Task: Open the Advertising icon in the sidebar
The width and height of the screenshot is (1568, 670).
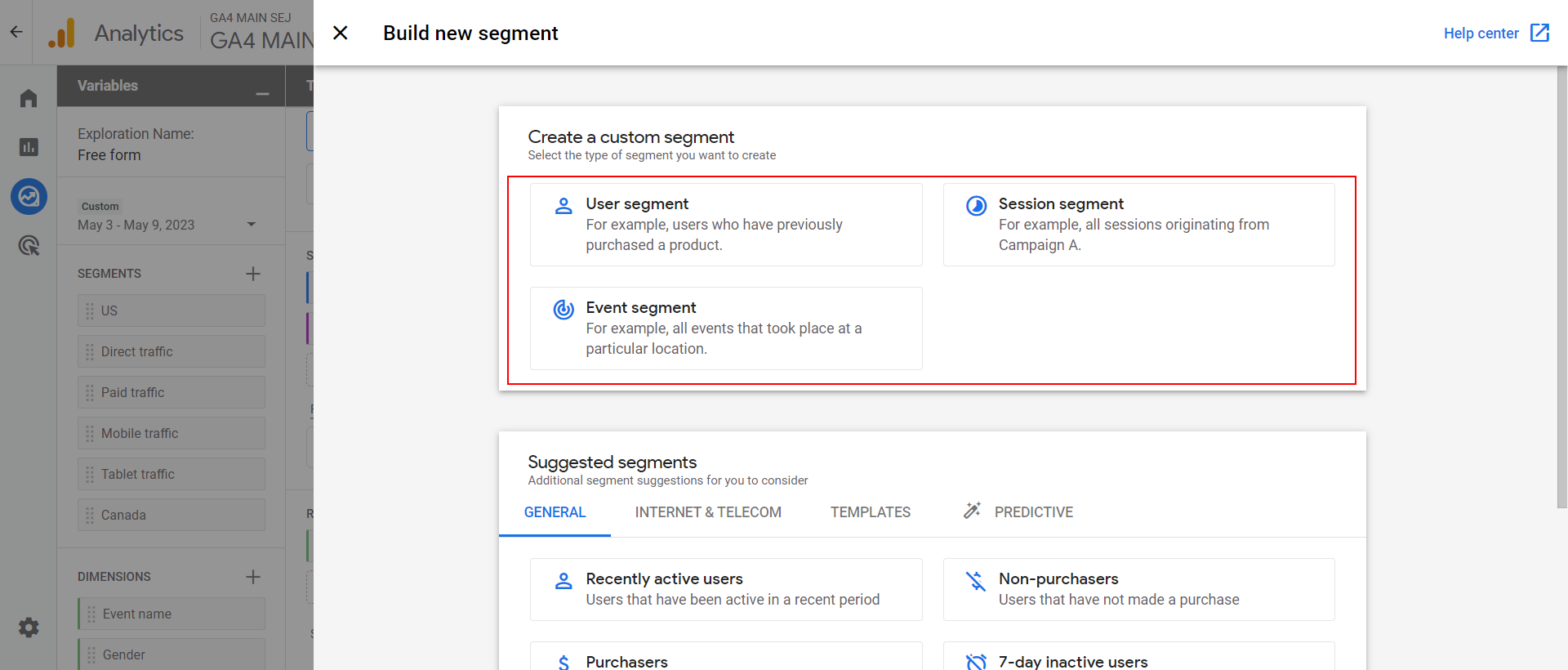Action: click(x=29, y=245)
